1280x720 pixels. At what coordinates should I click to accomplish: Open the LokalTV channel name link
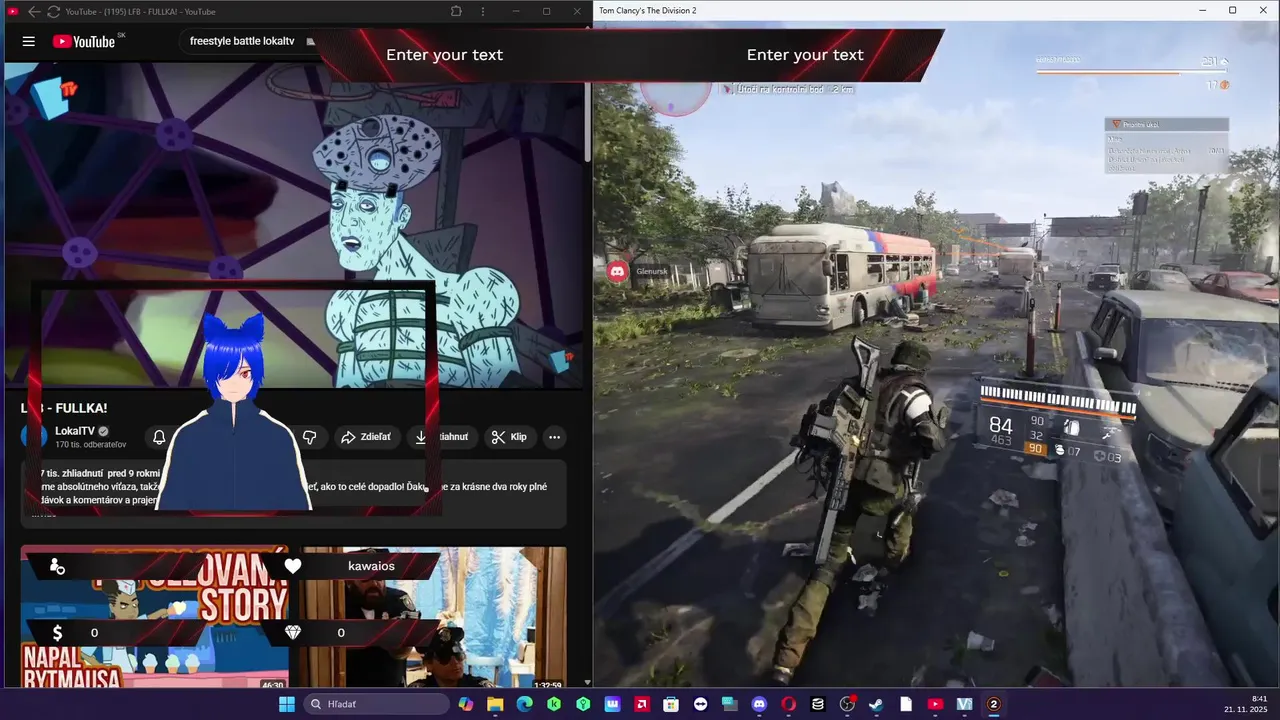point(76,431)
